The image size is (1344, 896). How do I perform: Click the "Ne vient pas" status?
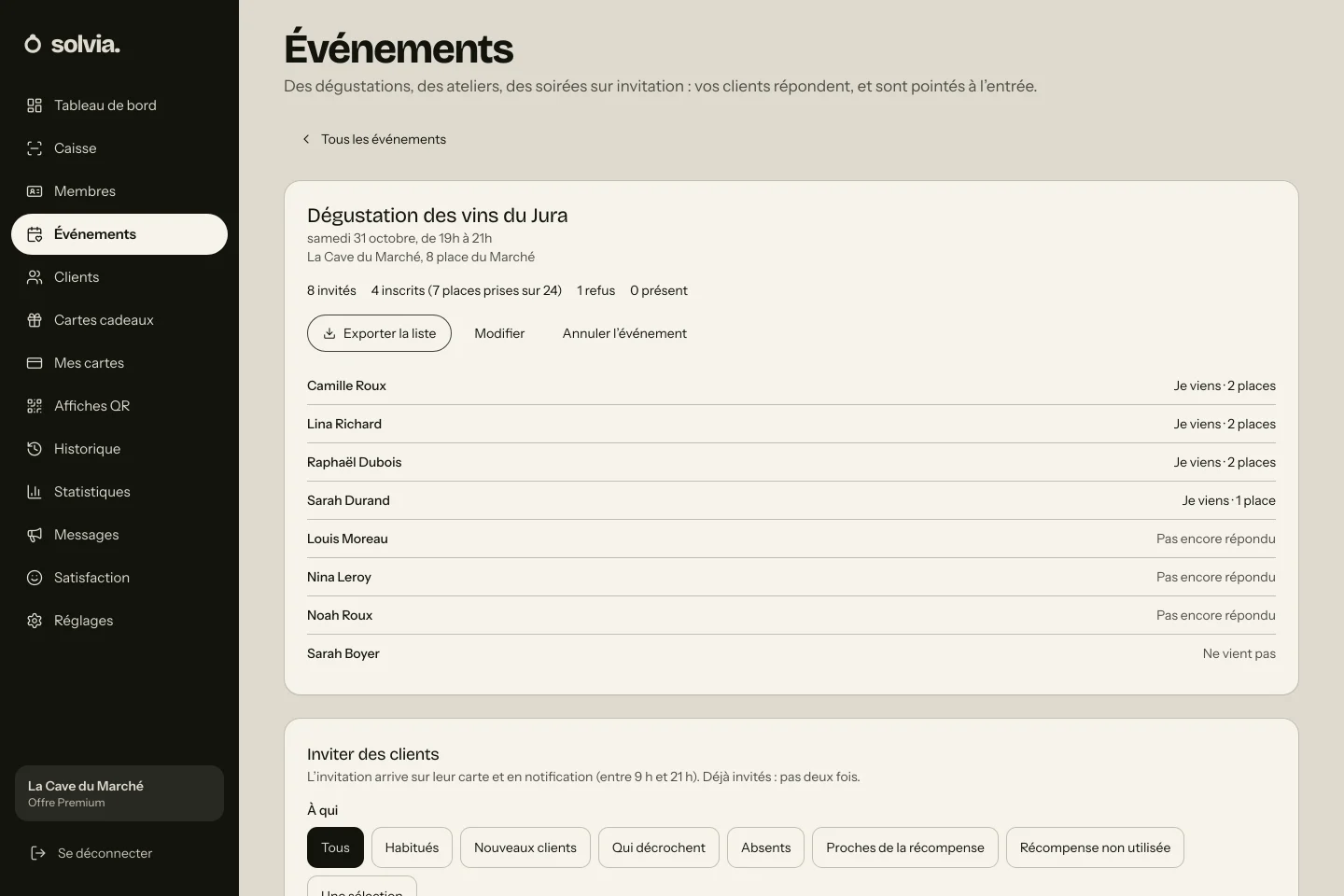click(x=1239, y=653)
